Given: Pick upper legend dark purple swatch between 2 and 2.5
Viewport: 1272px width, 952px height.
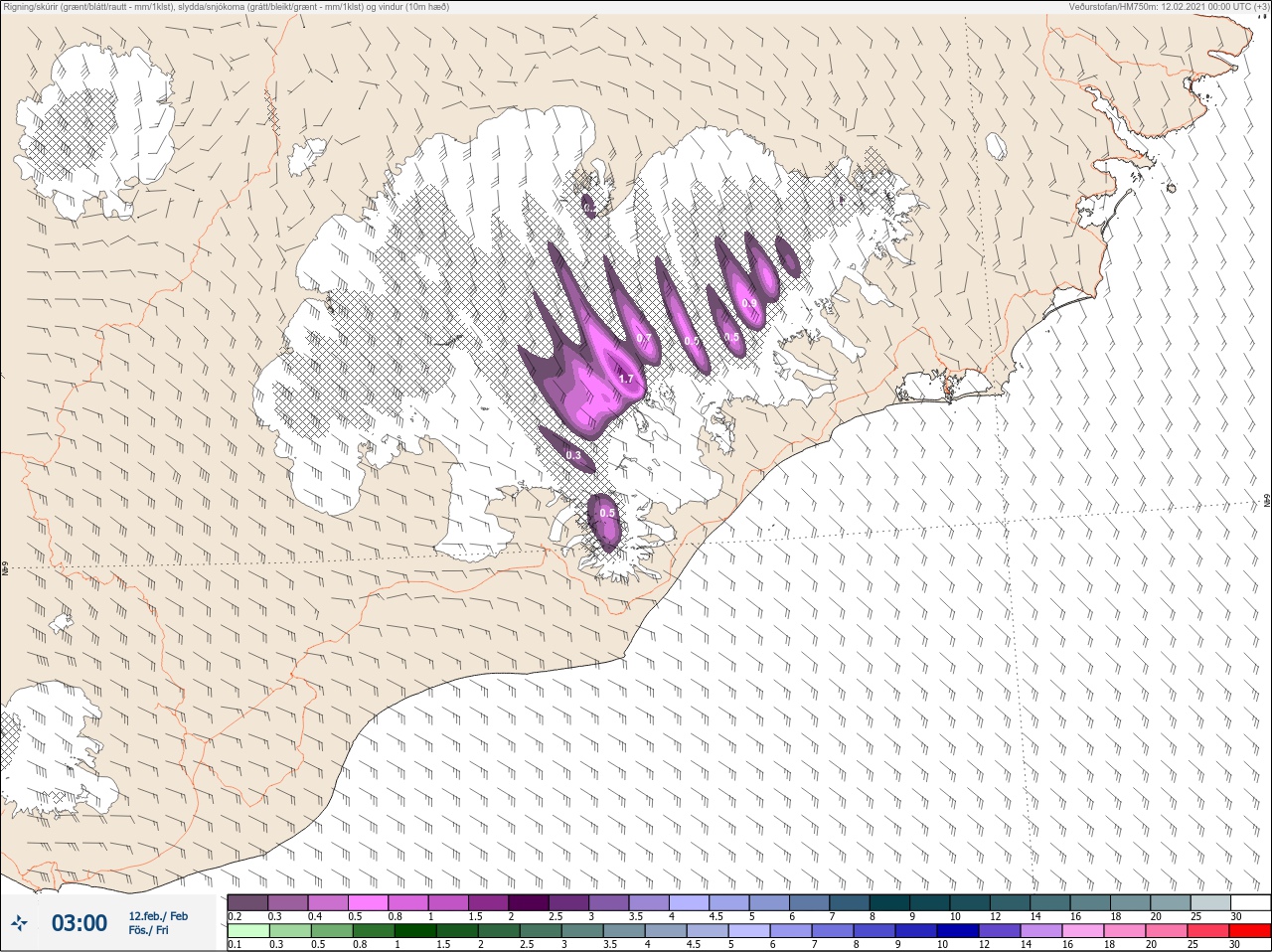Looking at the screenshot, I should 529,902.
